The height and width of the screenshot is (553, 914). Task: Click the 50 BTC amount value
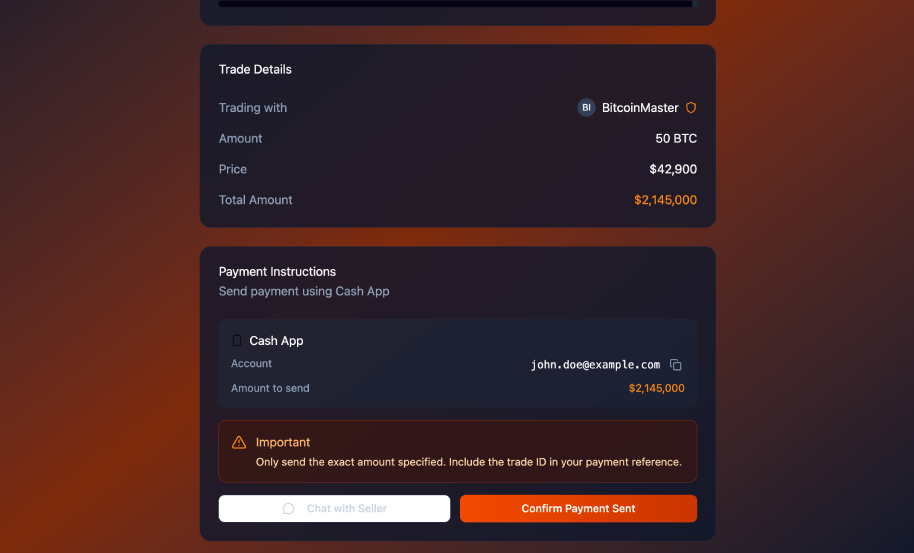(676, 139)
